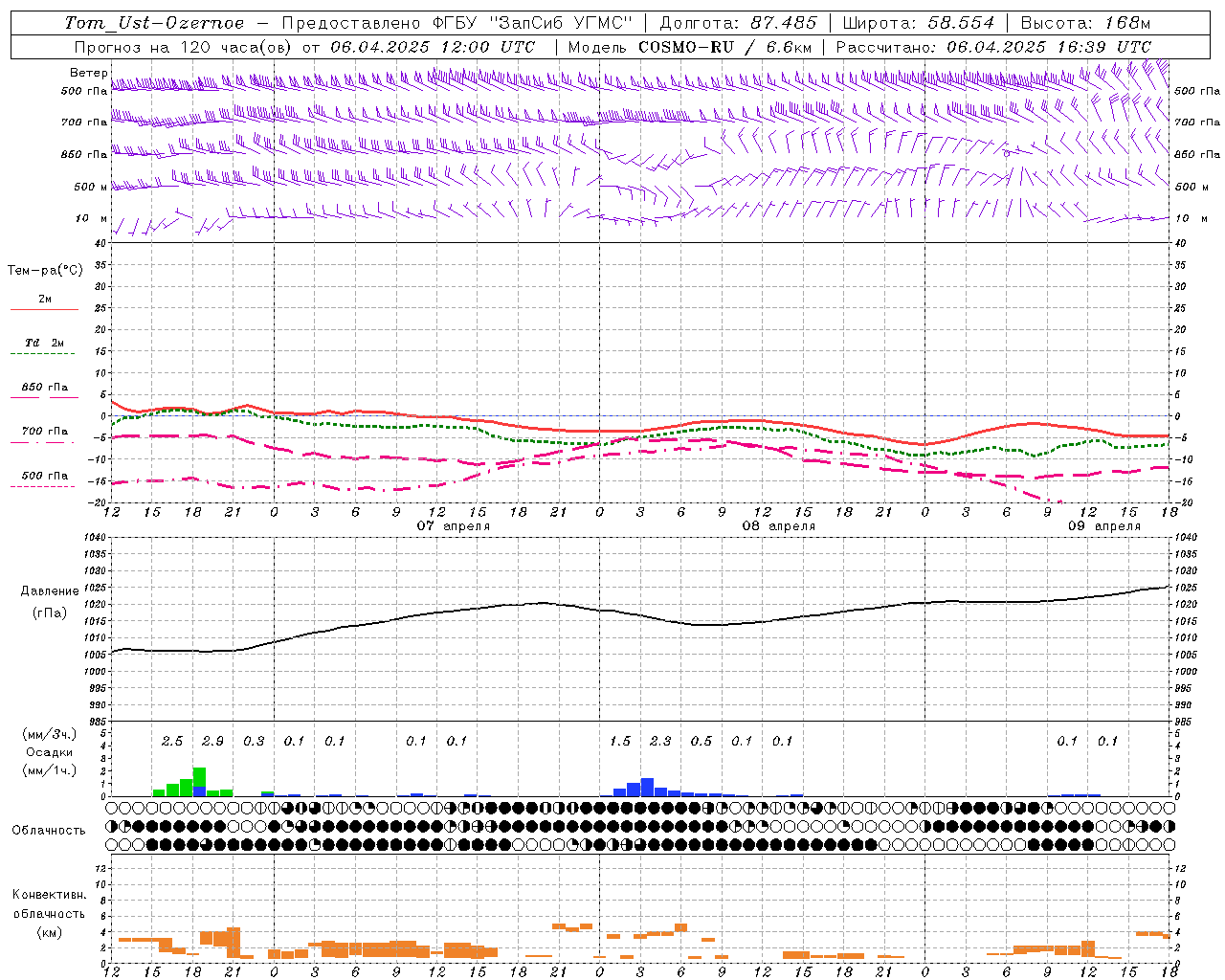
Task: Click the computed time 06.04.2025 16:39 UTC
Action: click(1048, 47)
